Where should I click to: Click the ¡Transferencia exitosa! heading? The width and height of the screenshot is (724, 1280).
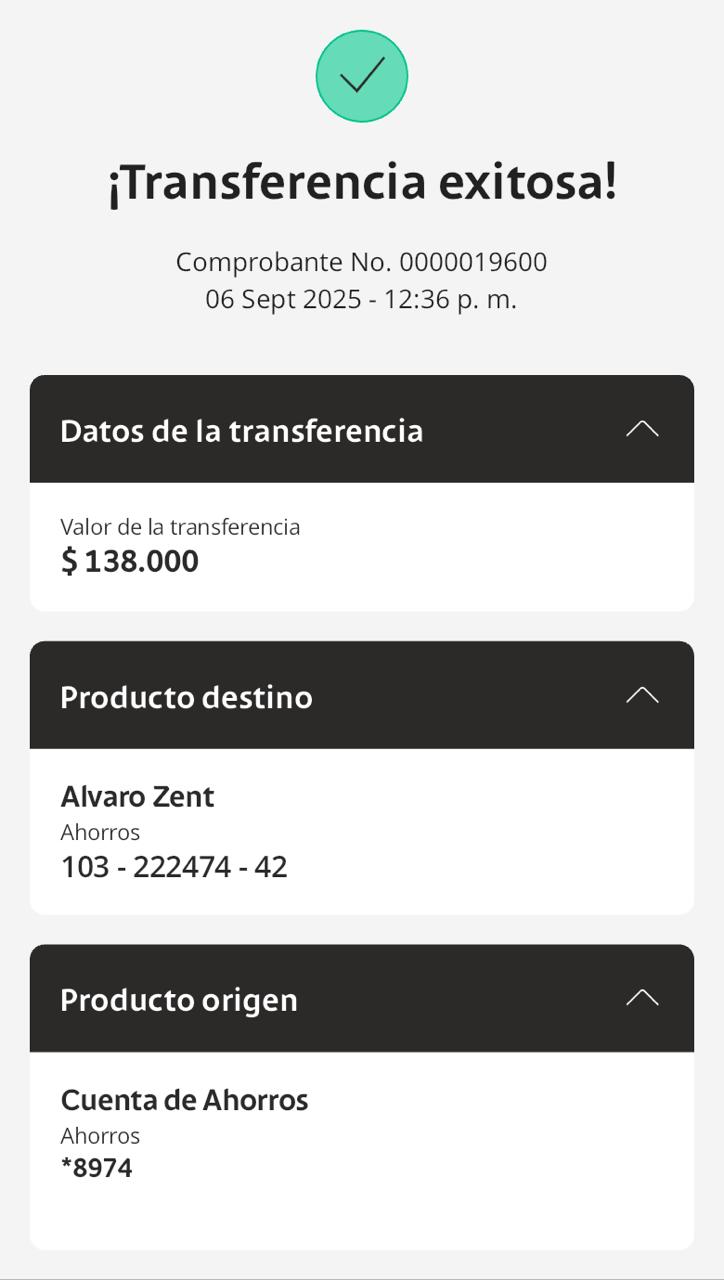[x=362, y=183]
